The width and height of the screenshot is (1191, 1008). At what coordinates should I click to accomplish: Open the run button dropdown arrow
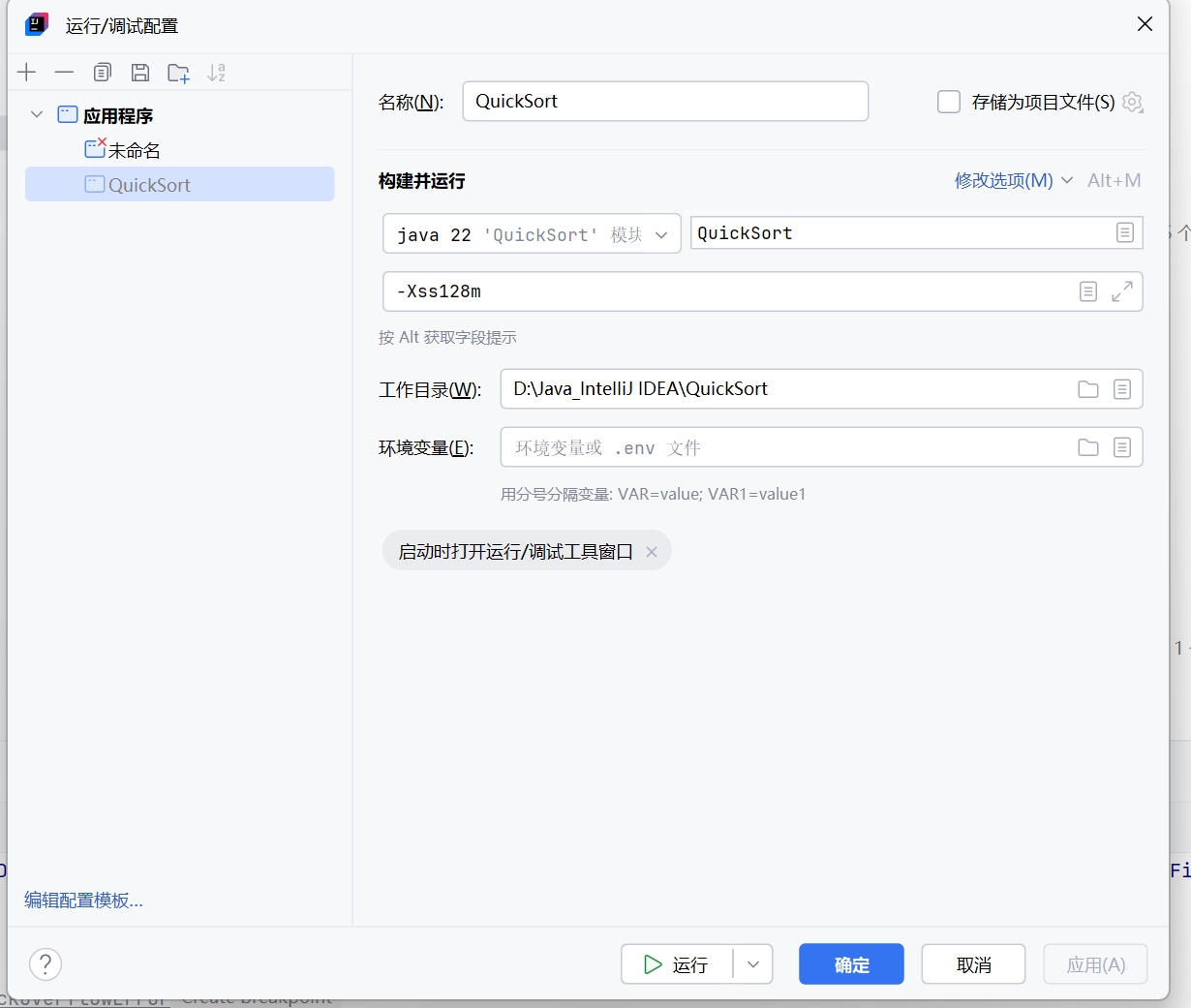(x=753, y=964)
